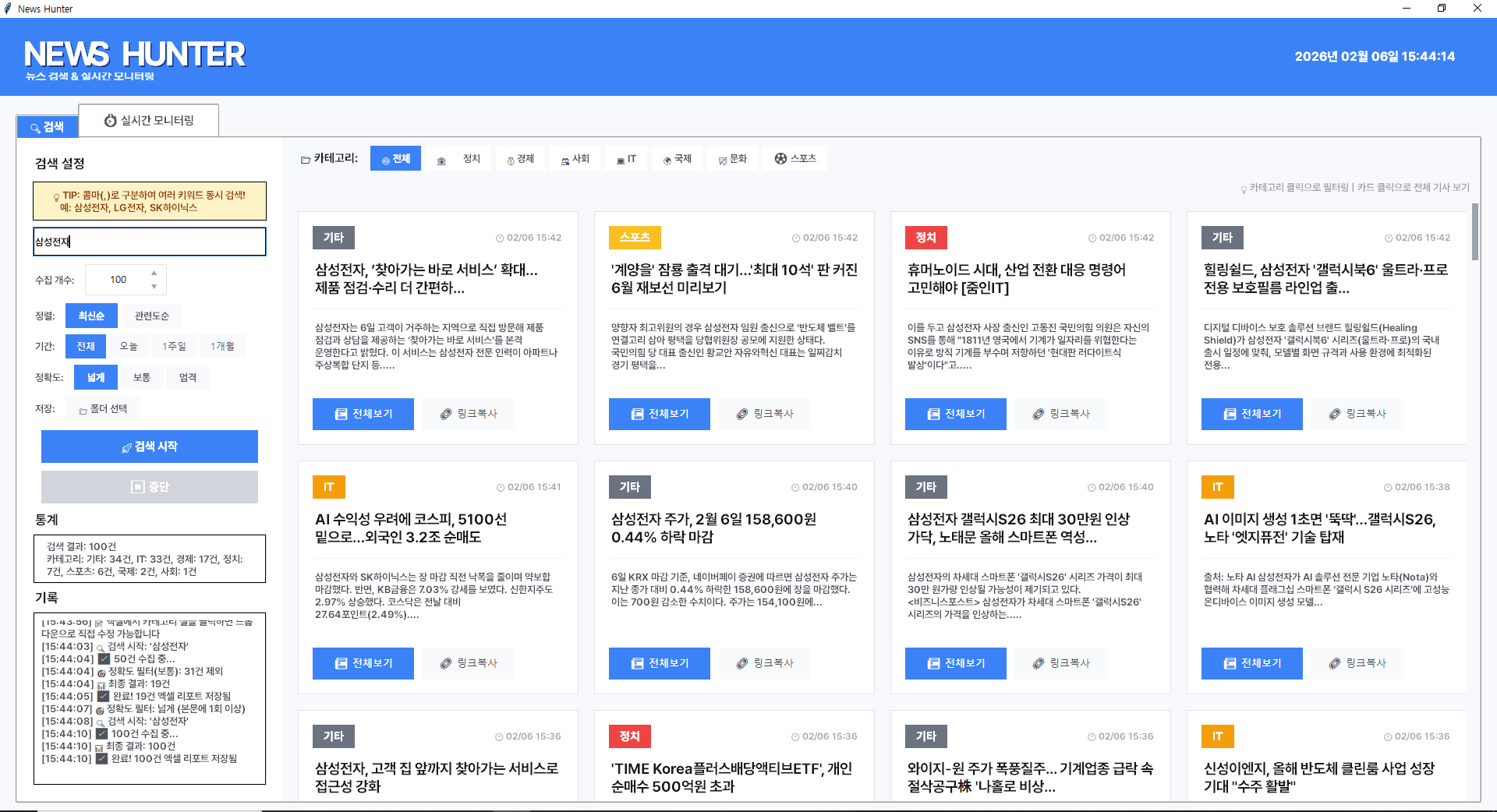
Task: Filter news by 국제 category
Action: coord(677,158)
